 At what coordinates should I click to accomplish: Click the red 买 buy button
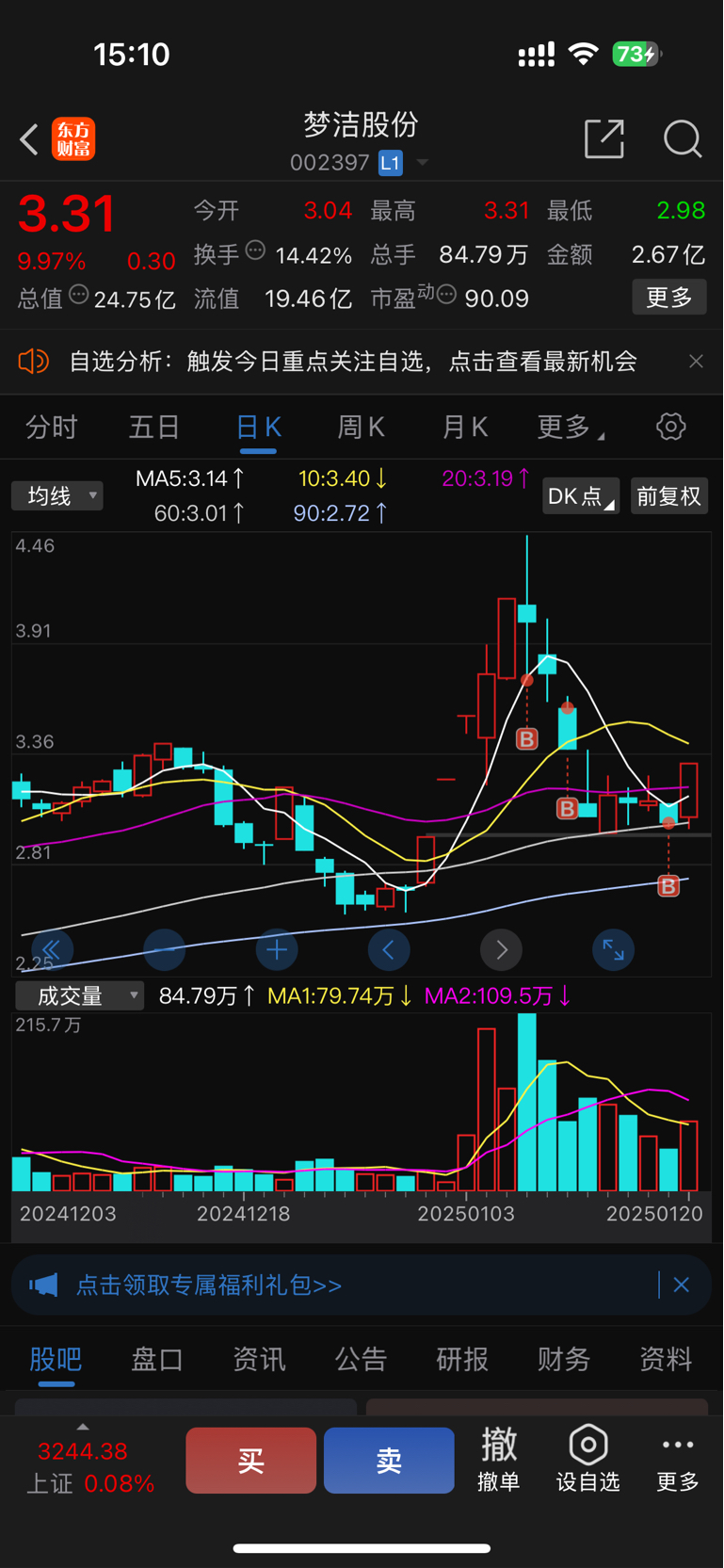tap(251, 1461)
